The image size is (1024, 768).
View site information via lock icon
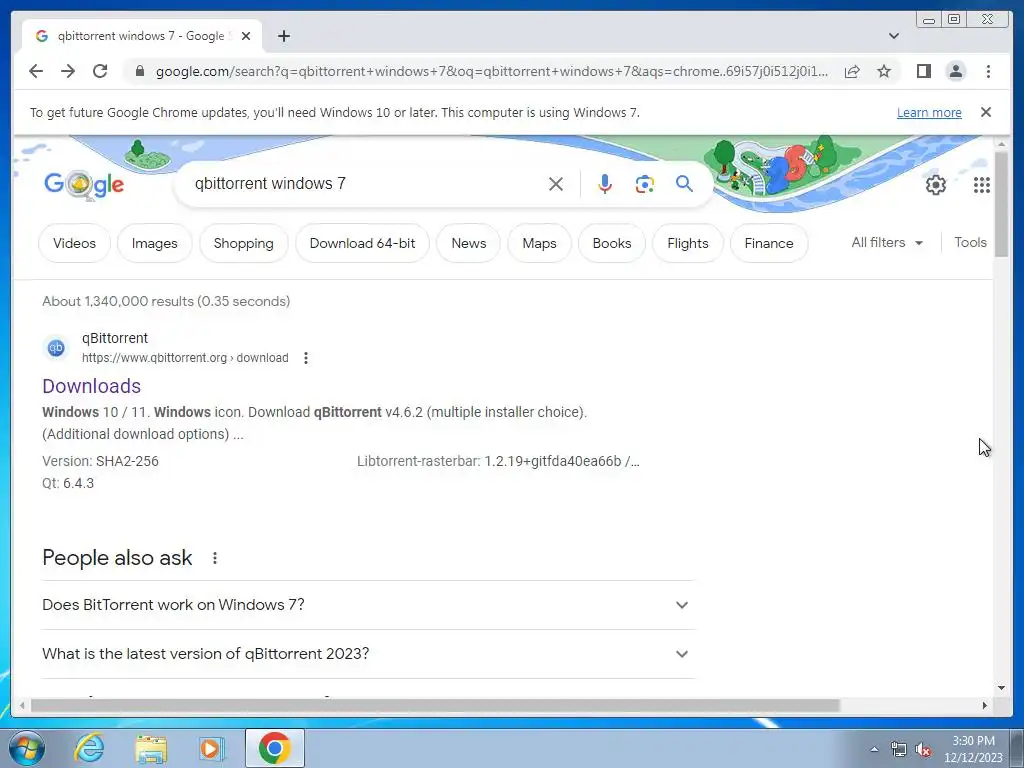coord(139,71)
